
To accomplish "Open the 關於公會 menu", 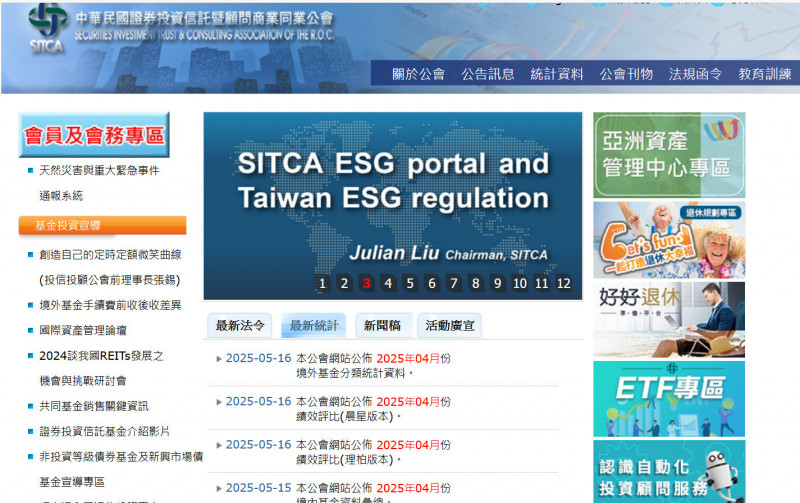I will [x=418, y=74].
